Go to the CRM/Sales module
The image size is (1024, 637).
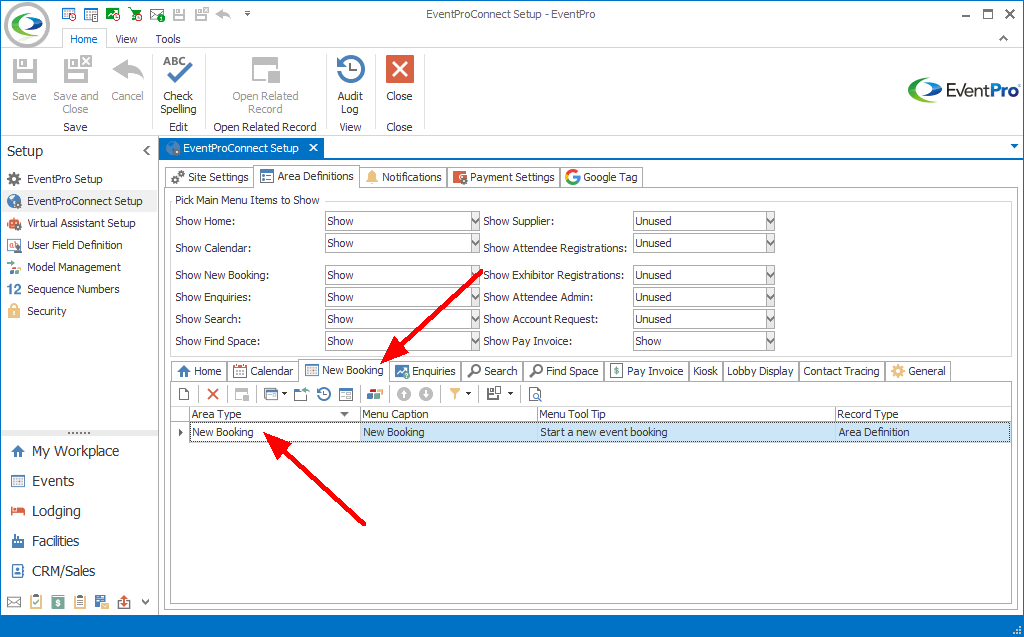point(63,571)
